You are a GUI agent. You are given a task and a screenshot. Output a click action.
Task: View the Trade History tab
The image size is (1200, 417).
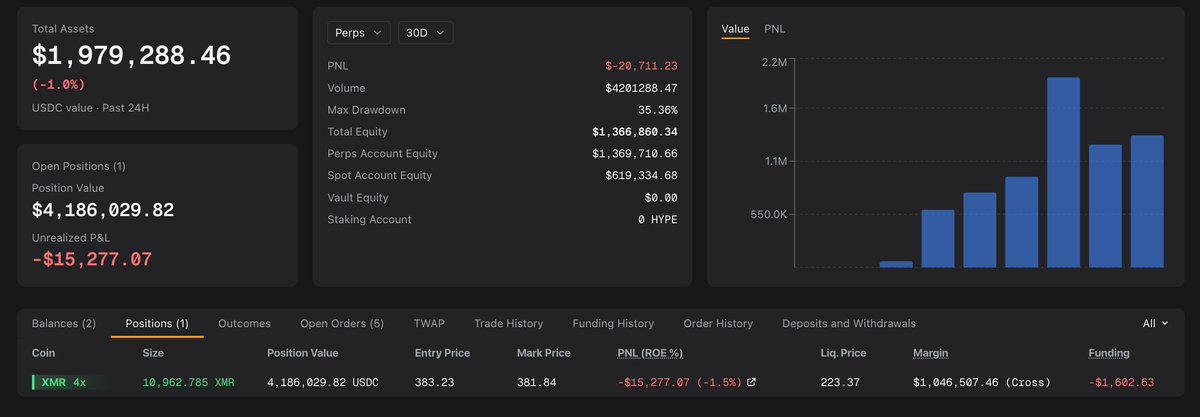[509, 324]
